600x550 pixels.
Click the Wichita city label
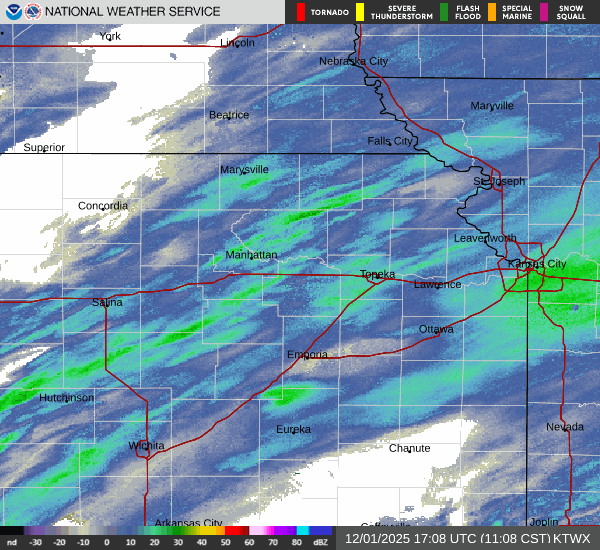[145, 445]
